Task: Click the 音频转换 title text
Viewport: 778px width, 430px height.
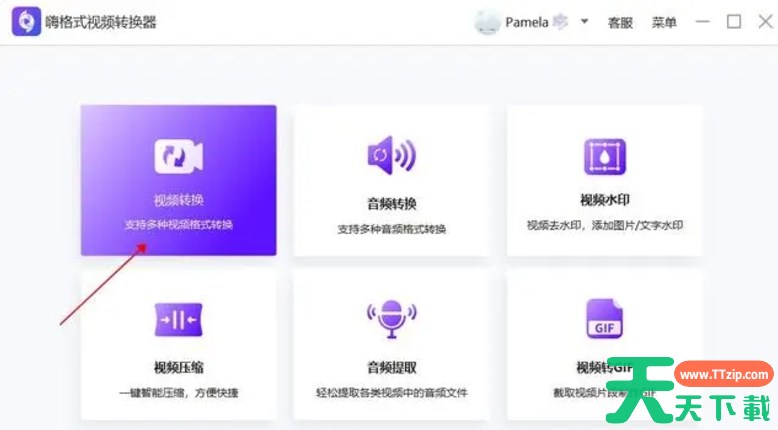Action: 391,203
